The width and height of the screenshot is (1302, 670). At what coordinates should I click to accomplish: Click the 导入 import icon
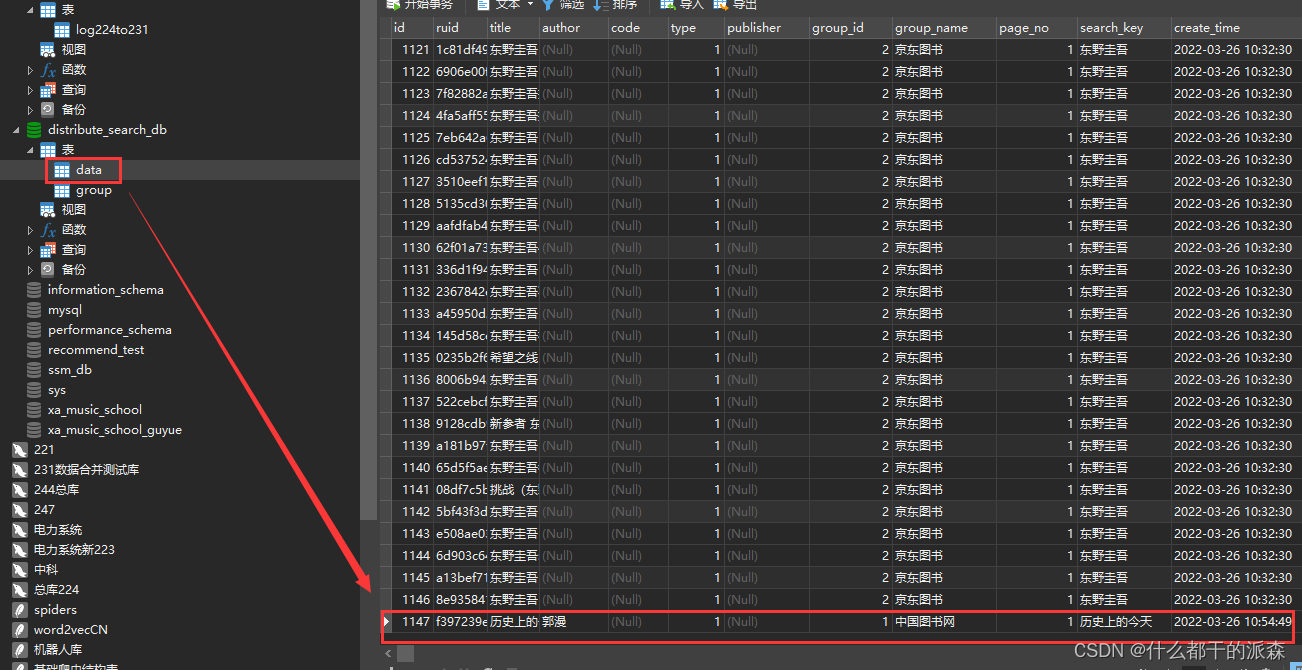pos(667,5)
